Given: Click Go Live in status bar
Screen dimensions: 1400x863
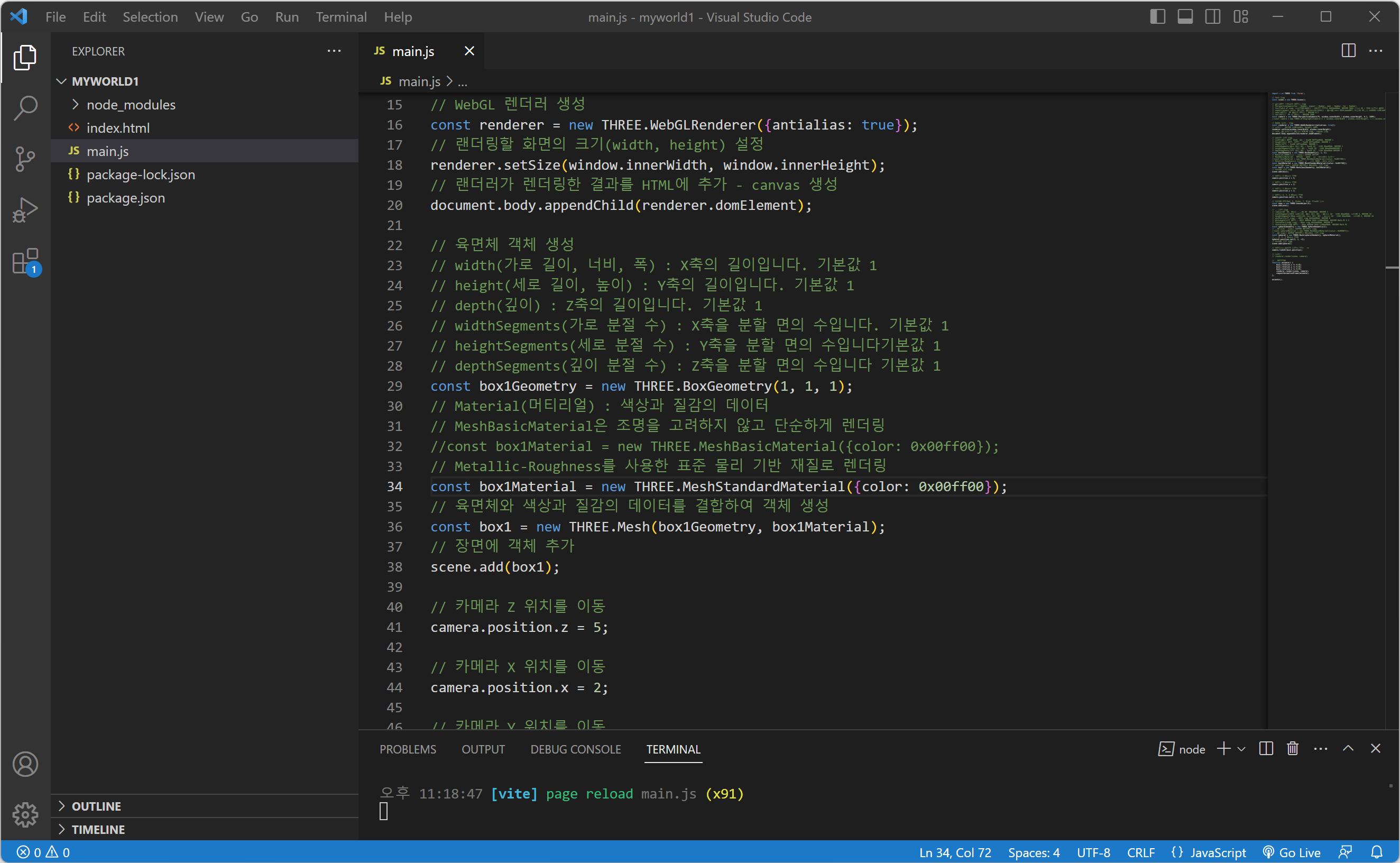Looking at the screenshot, I should tap(1292, 852).
